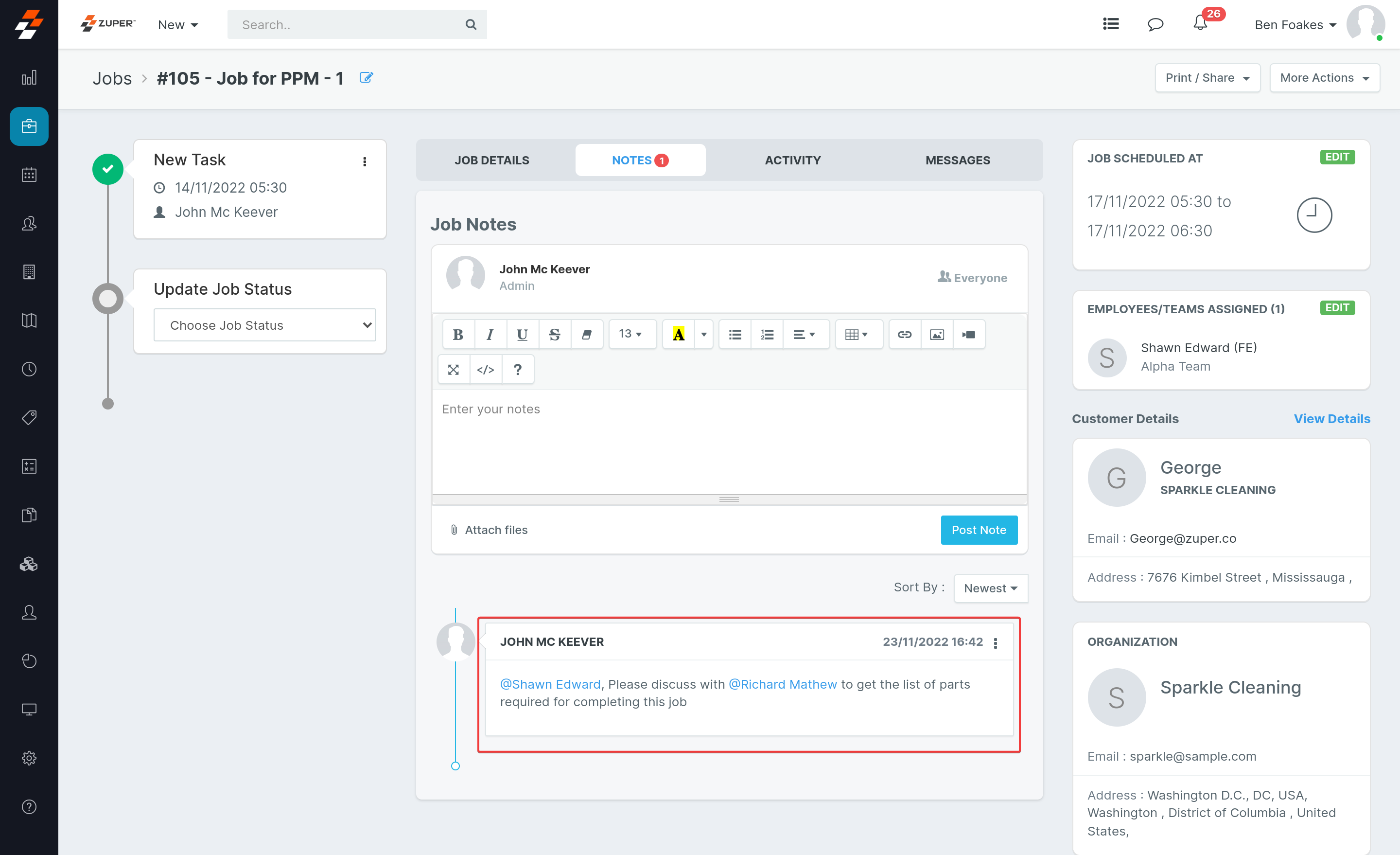Click the yellow text highlight color button
1400x855 pixels.
[x=679, y=334]
